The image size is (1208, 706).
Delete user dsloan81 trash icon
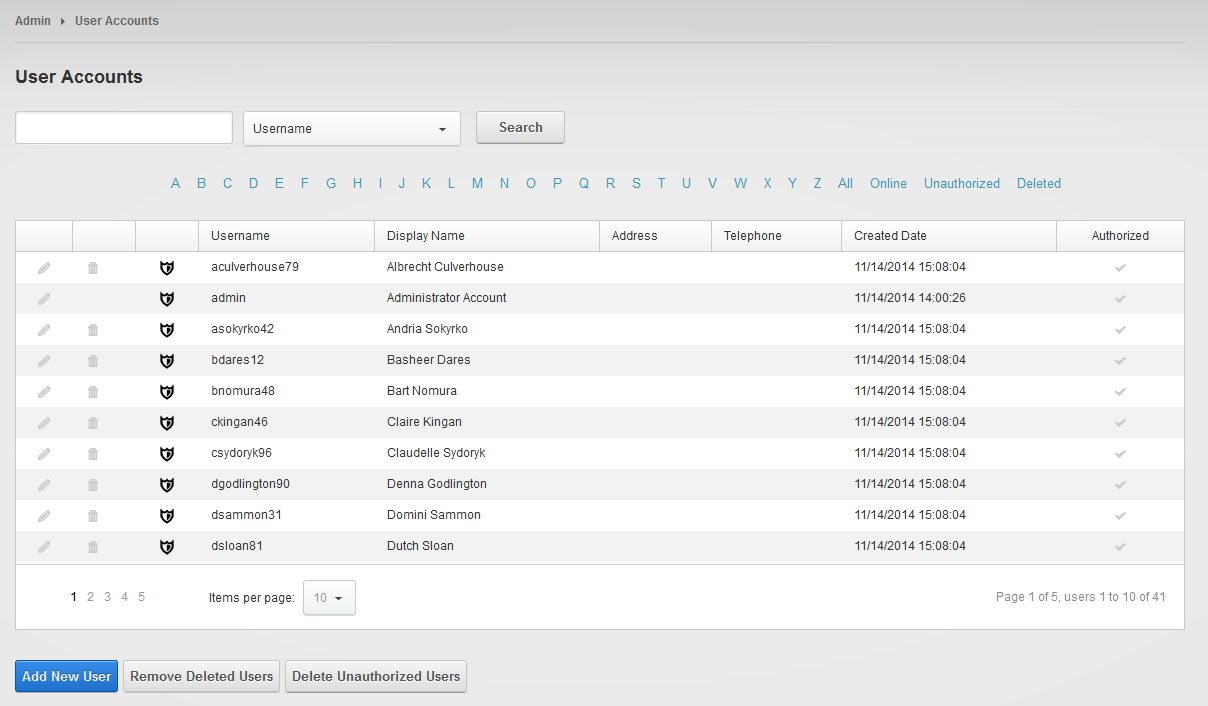click(x=93, y=547)
